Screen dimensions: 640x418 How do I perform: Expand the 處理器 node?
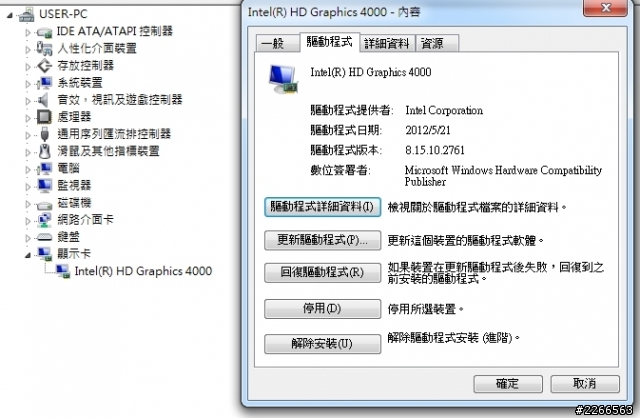point(28,118)
